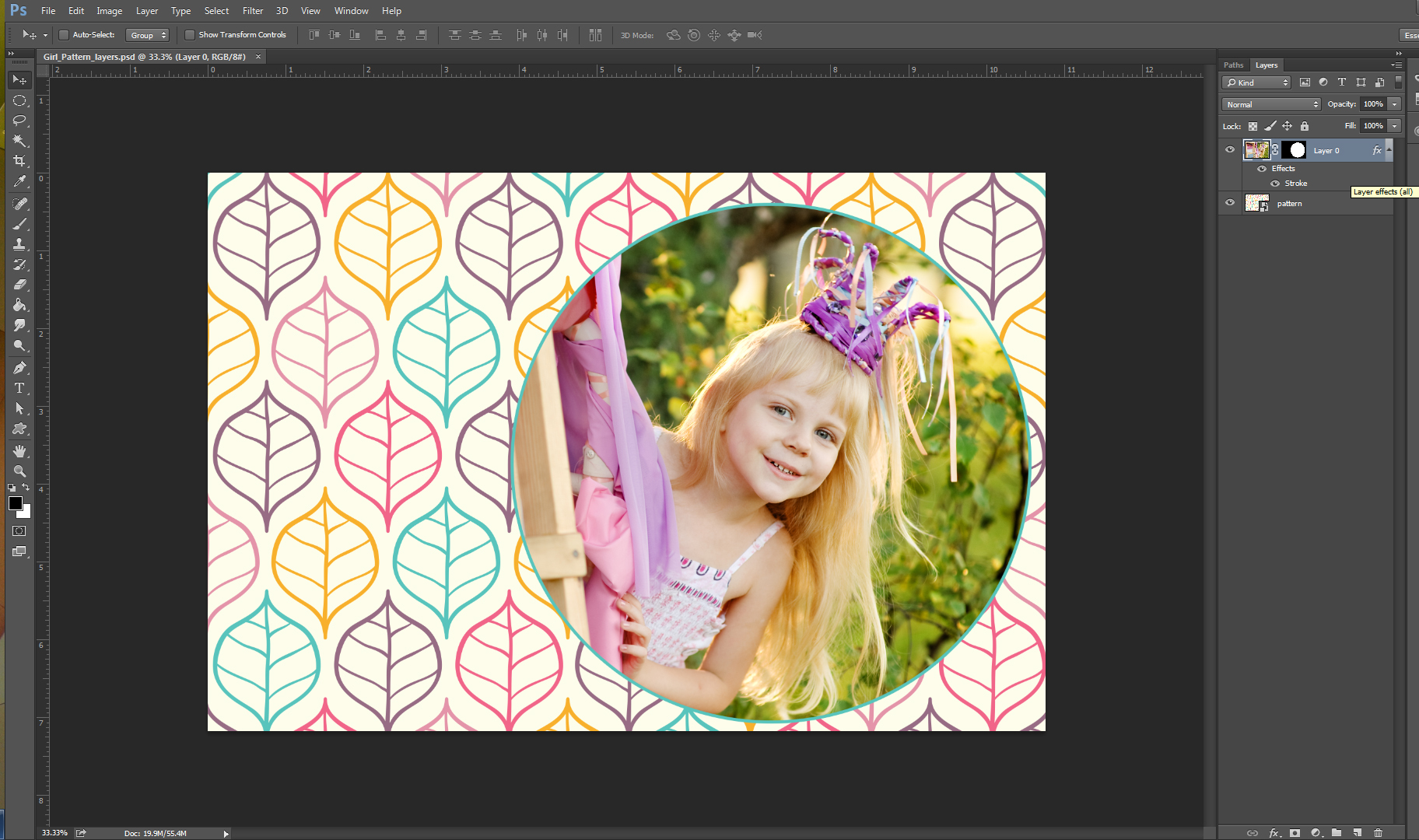Select the Crop tool

tap(19, 160)
